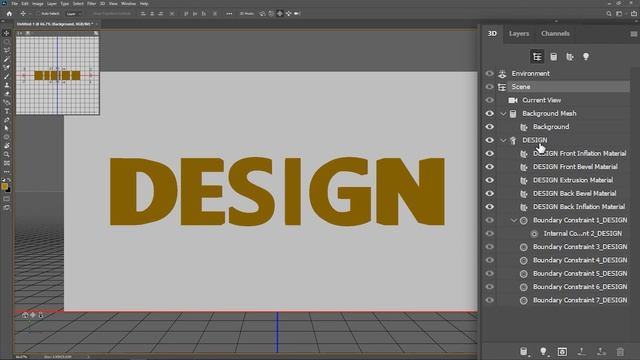The image size is (640, 360).
Task: Toggle Quick Mask mode icon
Action: [7, 199]
